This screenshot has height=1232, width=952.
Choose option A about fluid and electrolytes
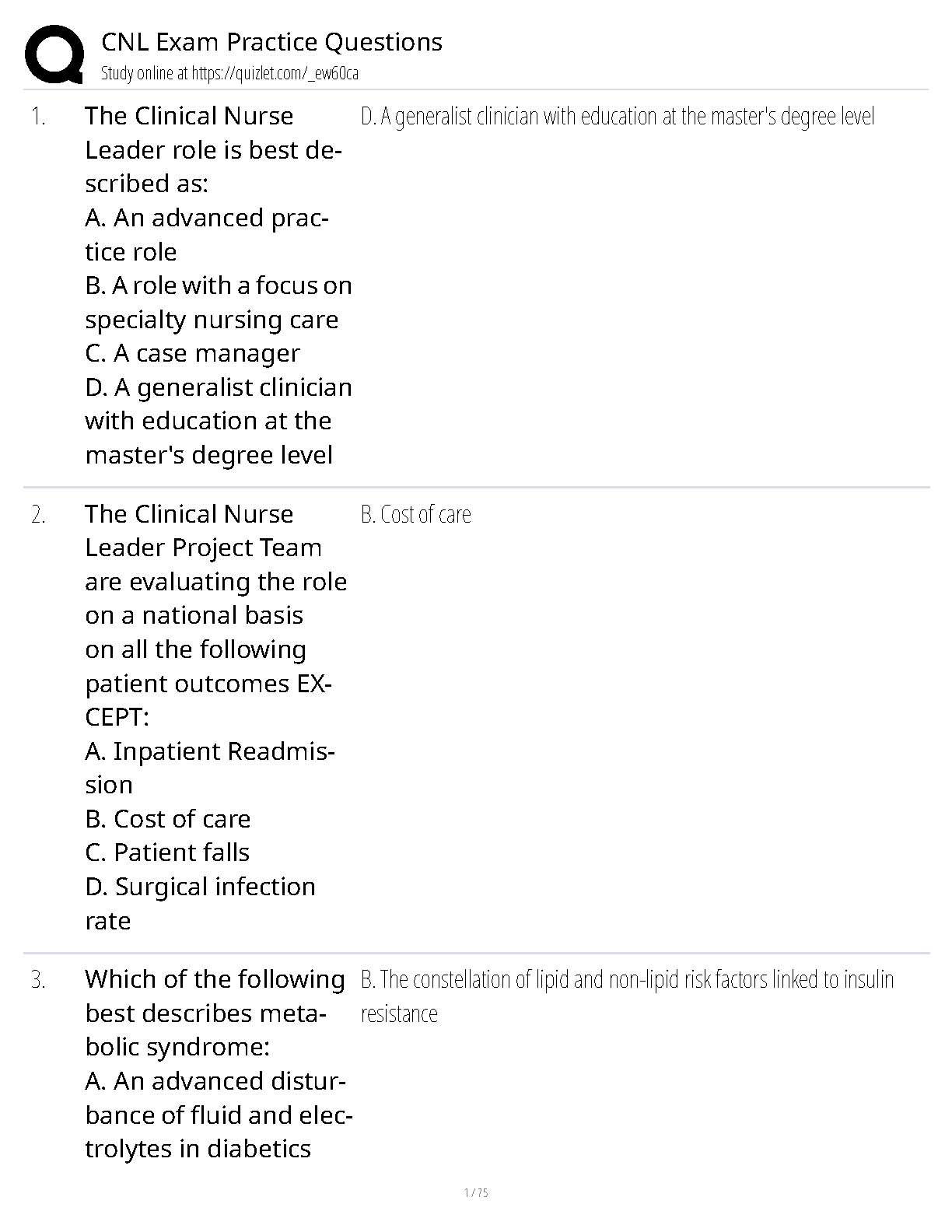[x=219, y=1115]
